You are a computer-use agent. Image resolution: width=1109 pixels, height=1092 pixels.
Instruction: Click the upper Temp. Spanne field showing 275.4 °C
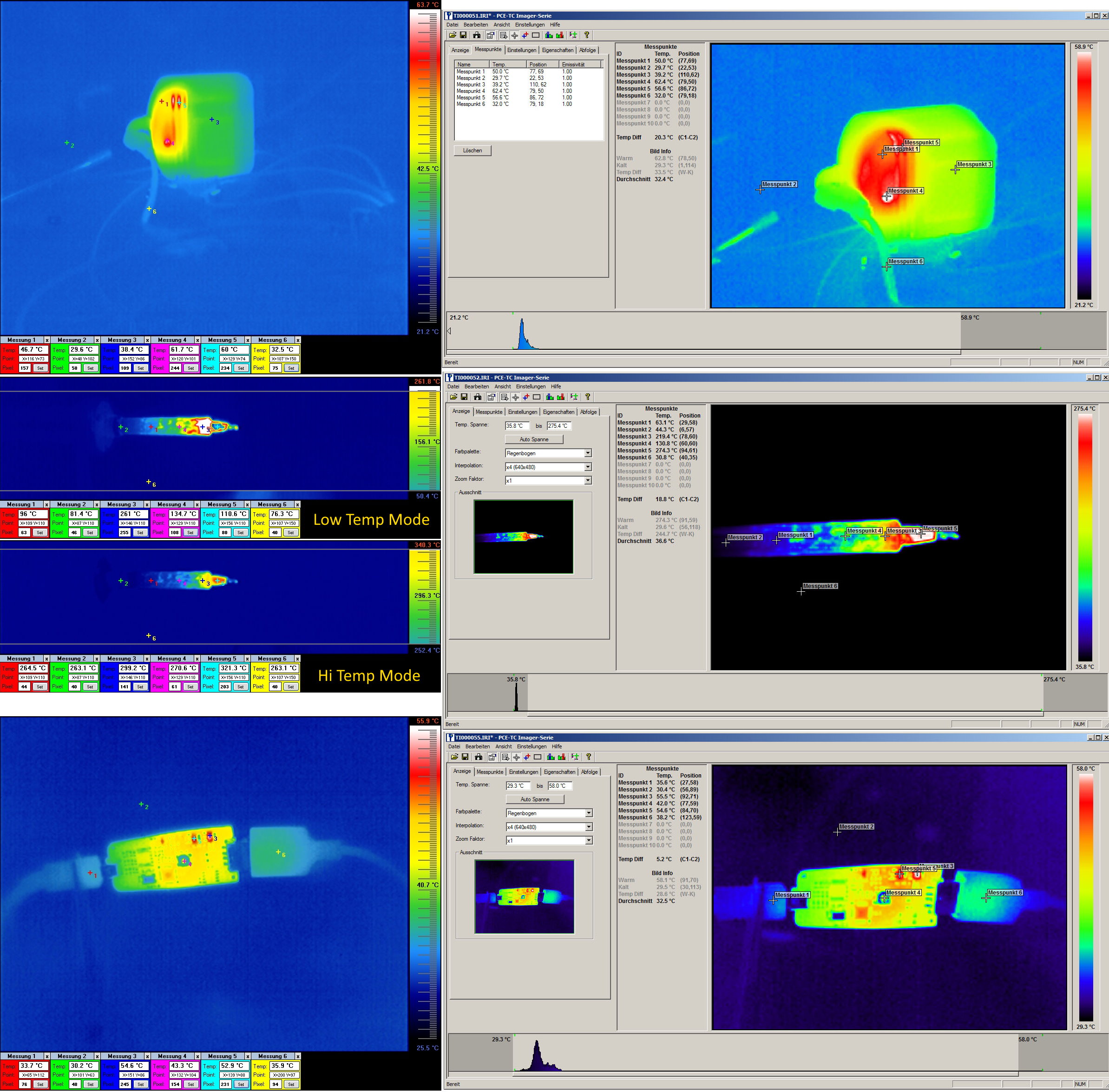[x=558, y=426]
